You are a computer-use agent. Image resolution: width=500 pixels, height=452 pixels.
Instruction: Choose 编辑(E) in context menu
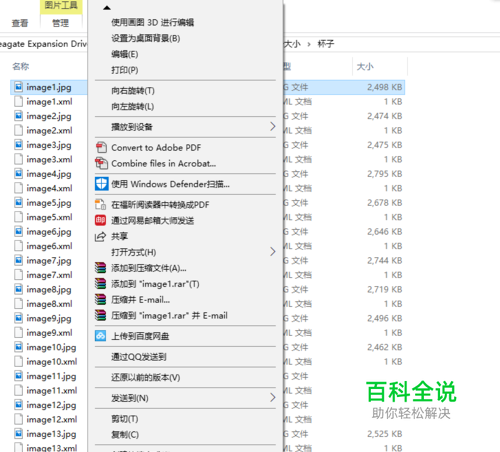click(125, 54)
